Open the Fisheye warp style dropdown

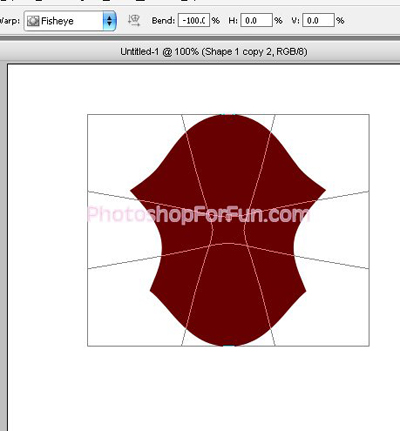coord(70,21)
